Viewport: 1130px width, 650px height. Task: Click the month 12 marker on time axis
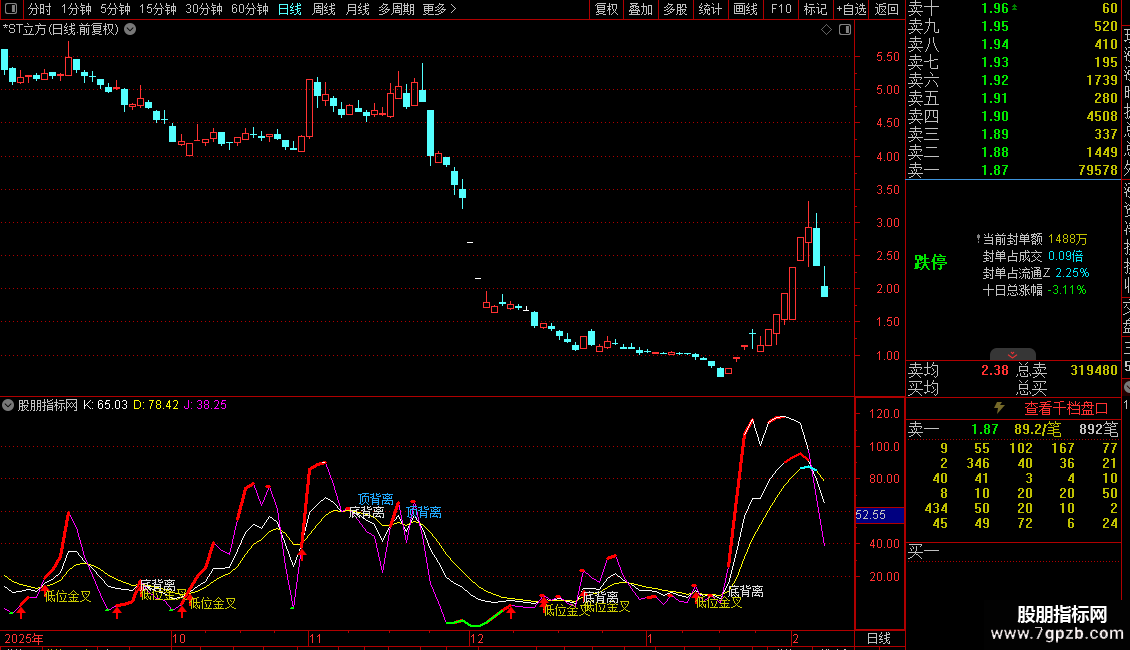click(x=476, y=638)
